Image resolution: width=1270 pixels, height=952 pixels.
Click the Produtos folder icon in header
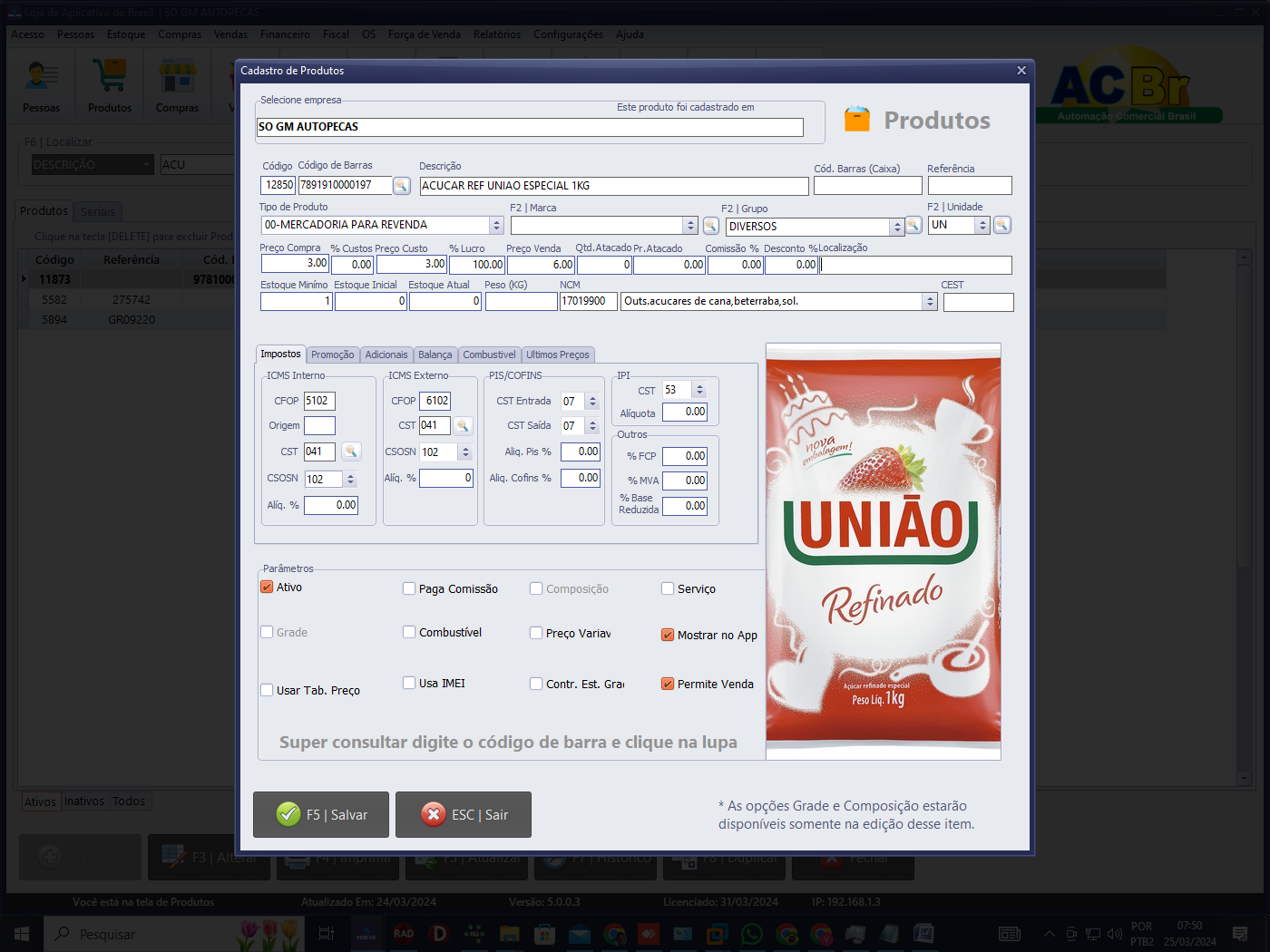pos(857,120)
